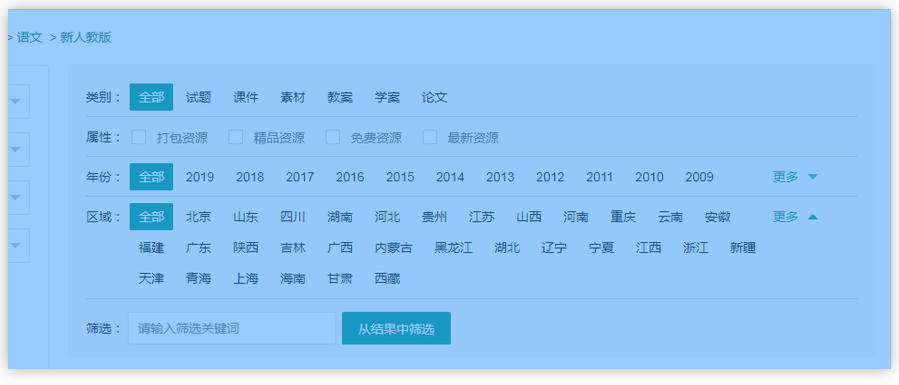Viewport: 899px width, 385px height.
Task: Filter by year 2010
Action: pyautogui.click(x=649, y=177)
